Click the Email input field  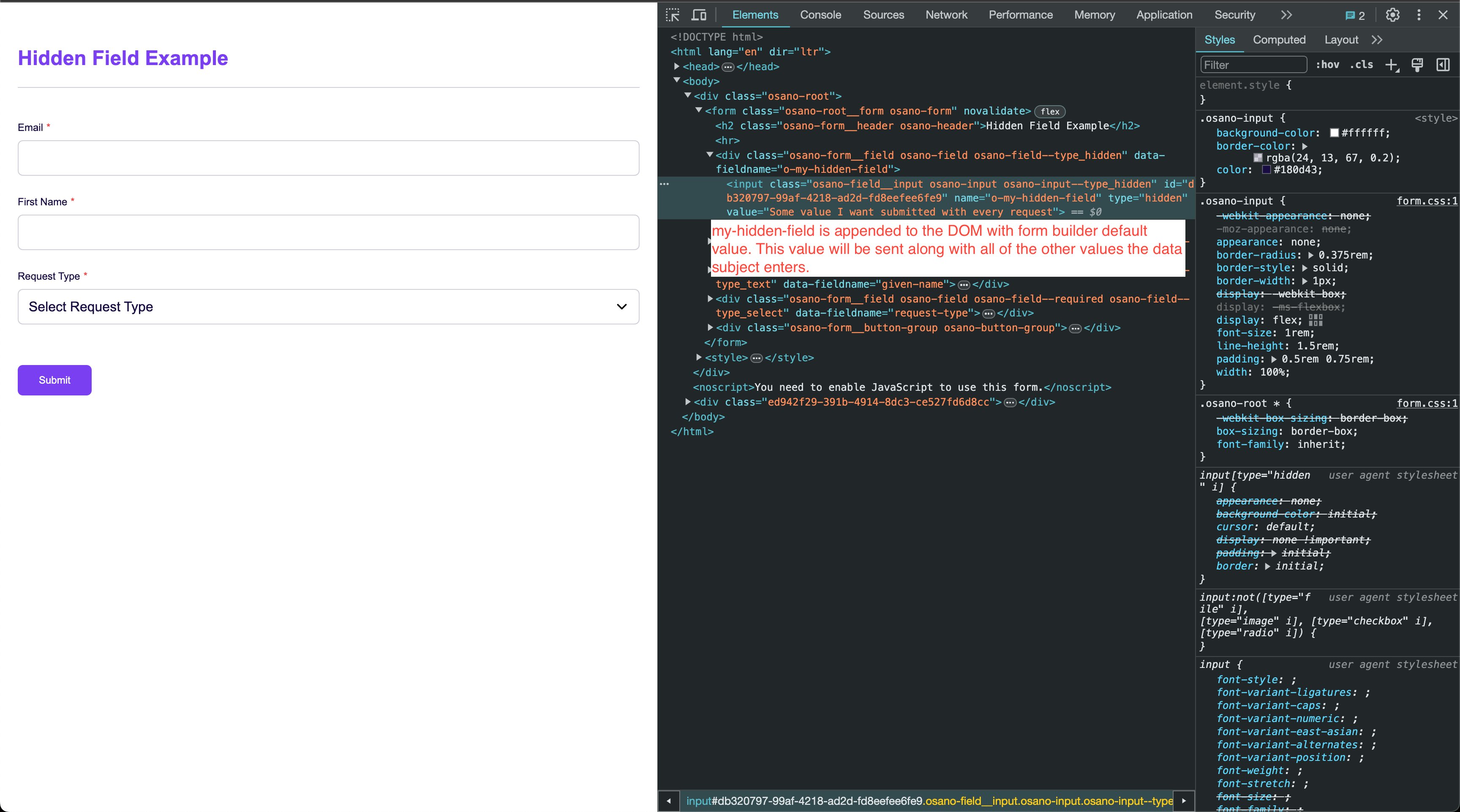328,158
